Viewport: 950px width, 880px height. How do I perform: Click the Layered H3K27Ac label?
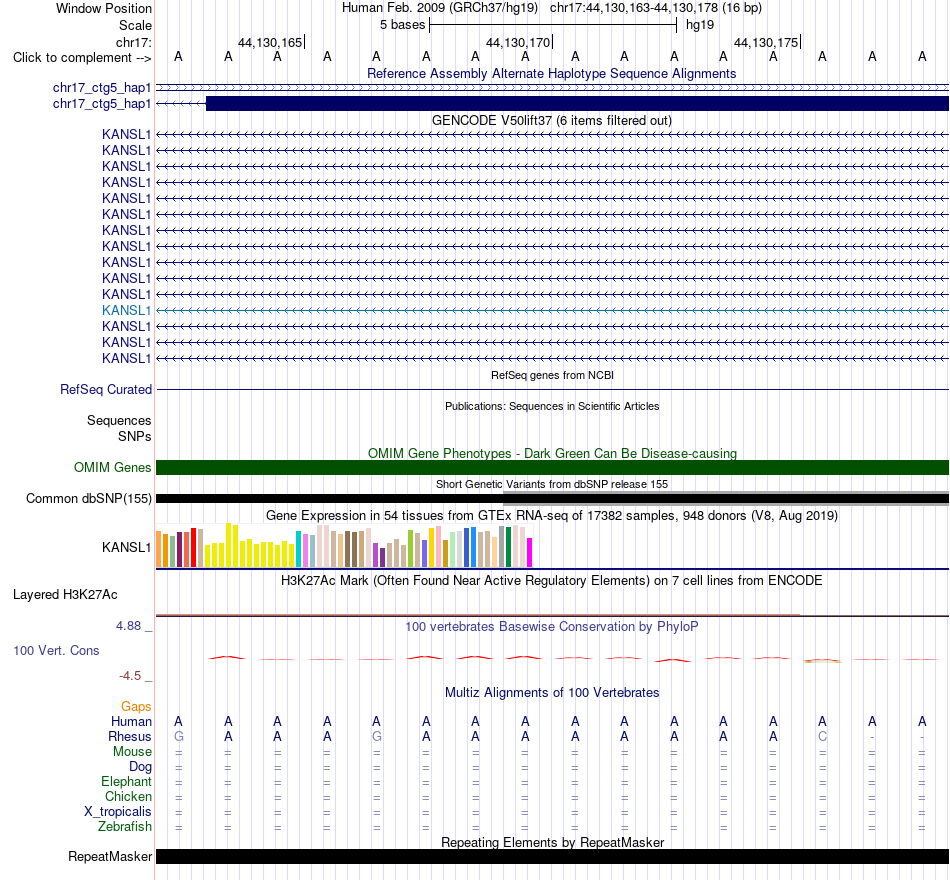coord(65,595)
